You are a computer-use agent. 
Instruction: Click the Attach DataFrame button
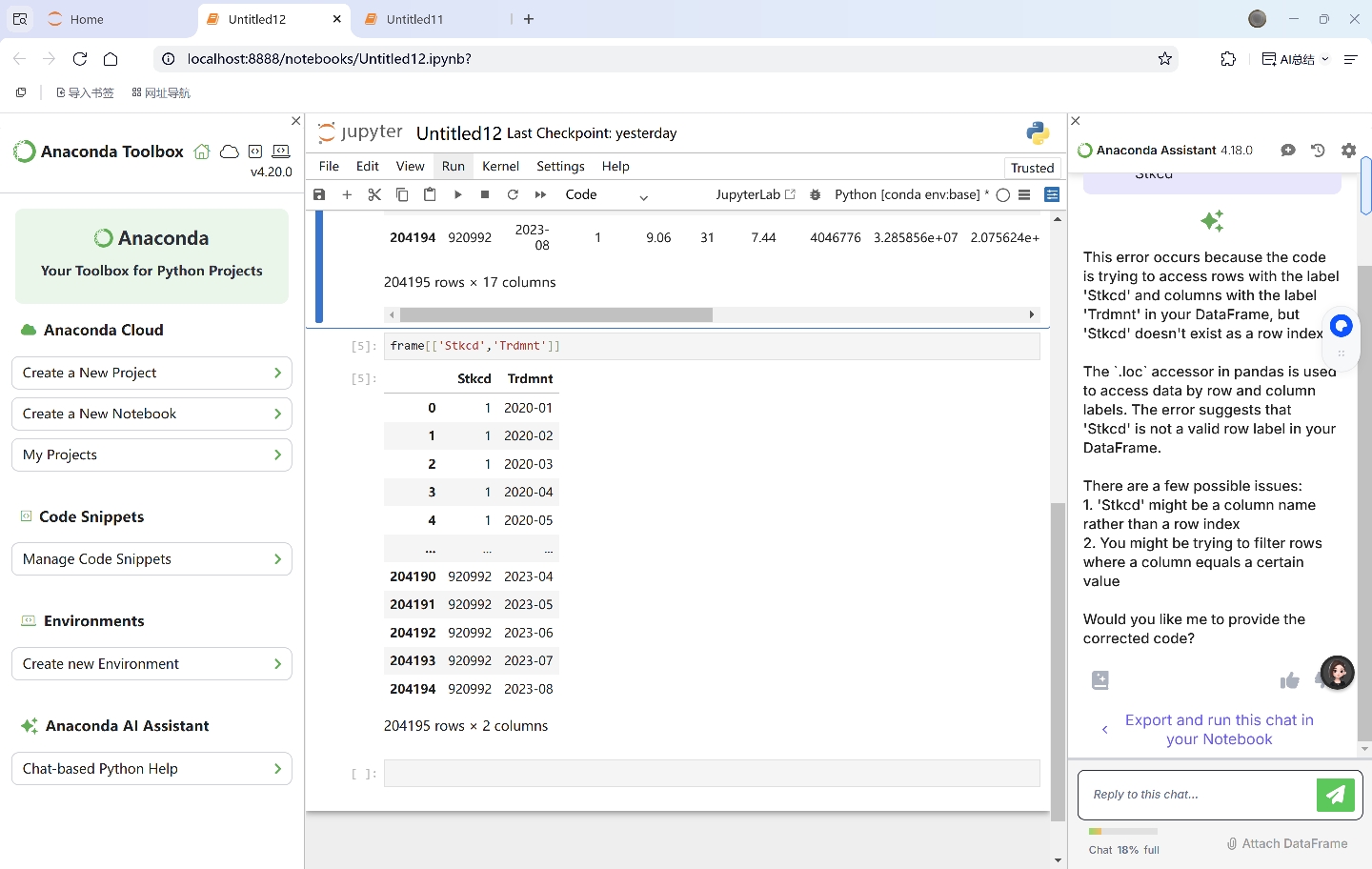(1286, 843)
